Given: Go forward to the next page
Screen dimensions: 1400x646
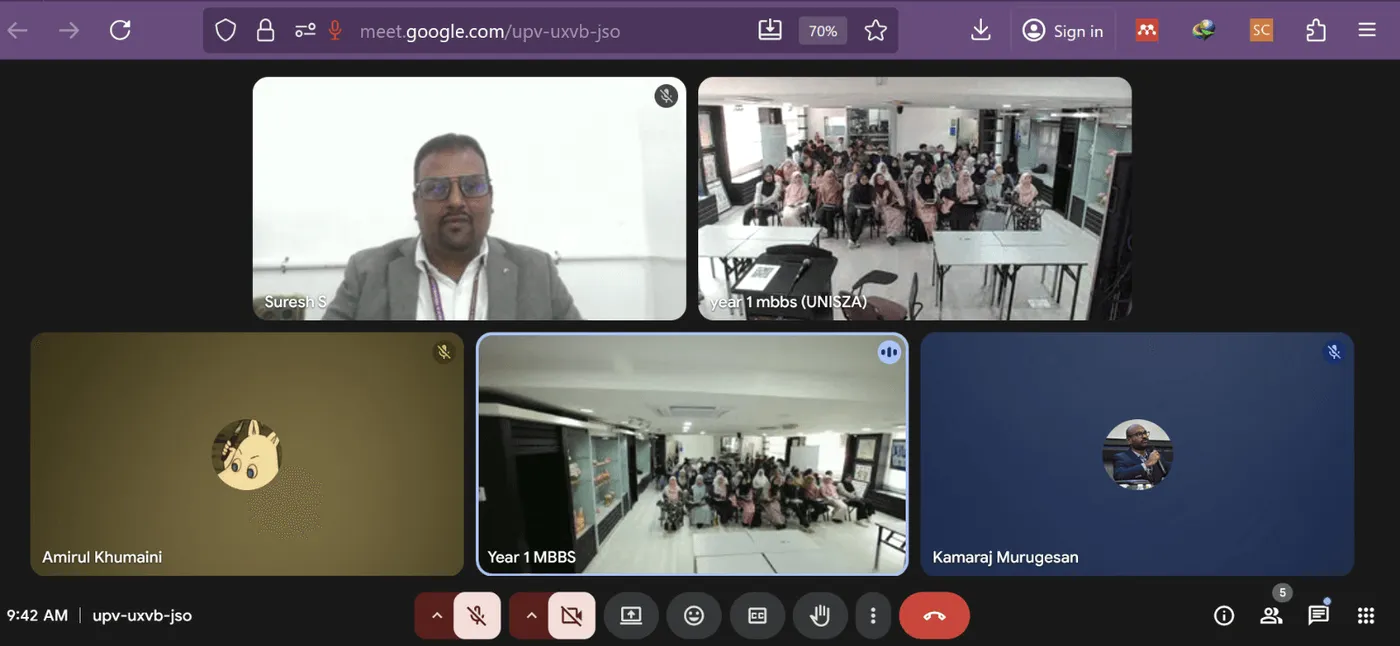Looking at the screenshot, I should (69, 31).
